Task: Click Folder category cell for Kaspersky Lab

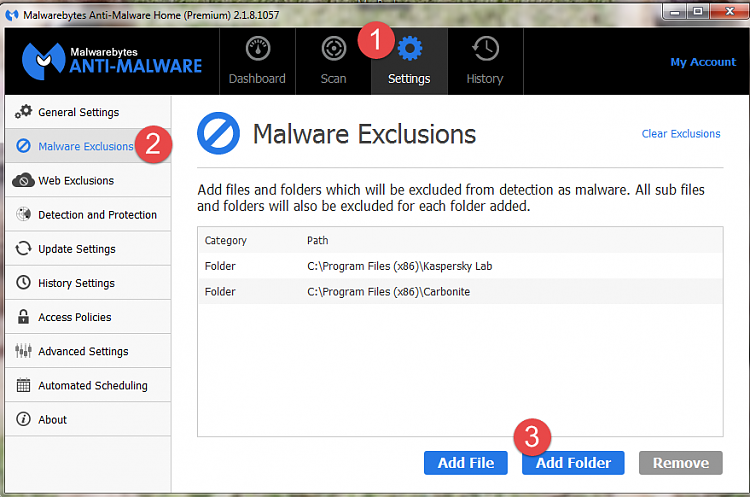Action: (x=220, y=266)
